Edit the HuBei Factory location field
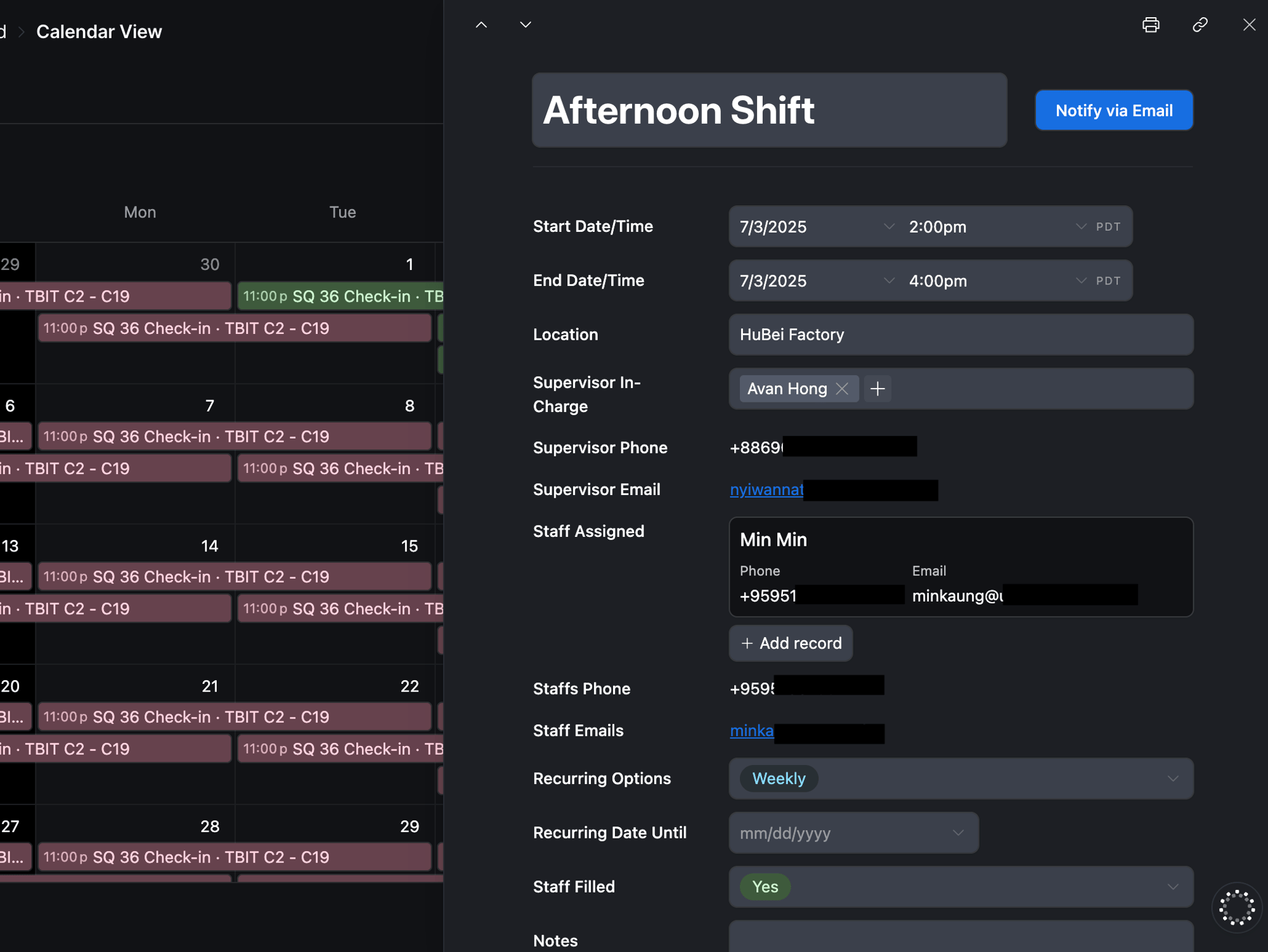 961,335
